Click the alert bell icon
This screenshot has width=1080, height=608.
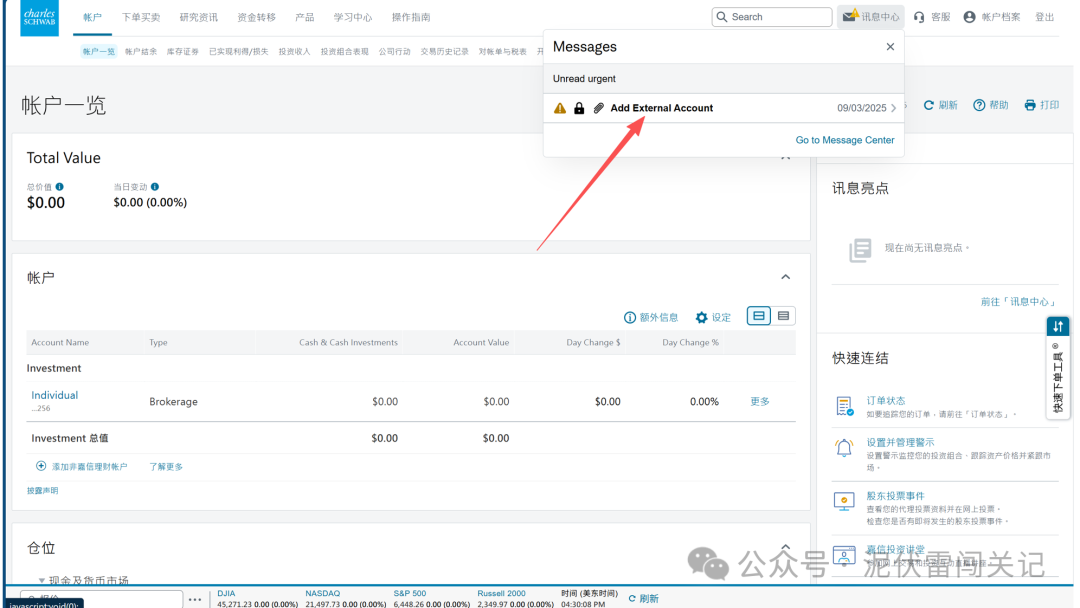tap(844, 448)
